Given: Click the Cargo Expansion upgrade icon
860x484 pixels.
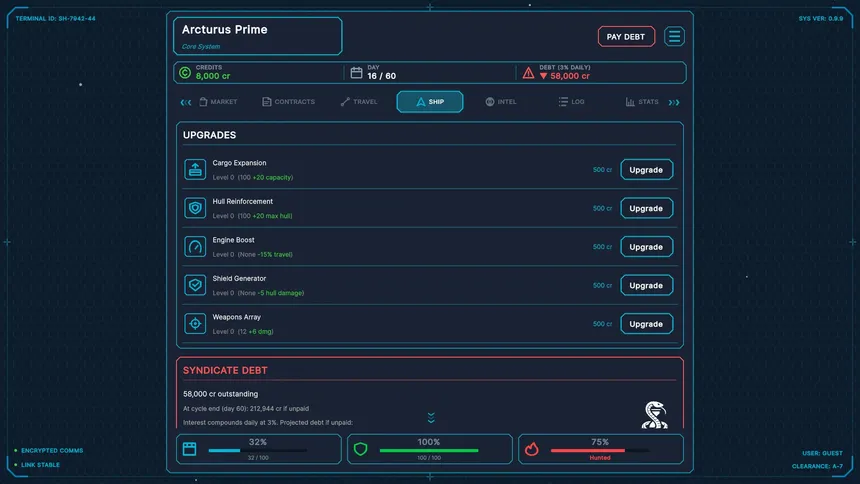Looking at the screenshot, I should 195,170.
